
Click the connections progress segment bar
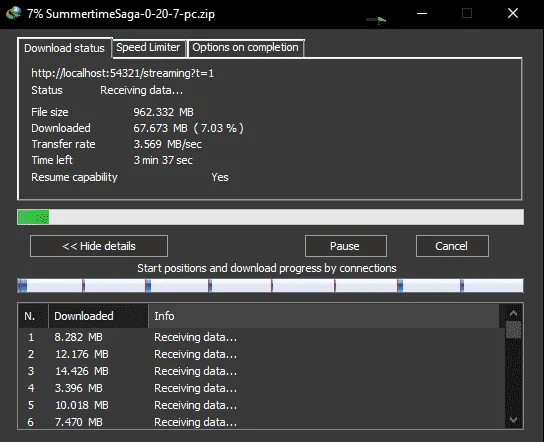point(271,286)
